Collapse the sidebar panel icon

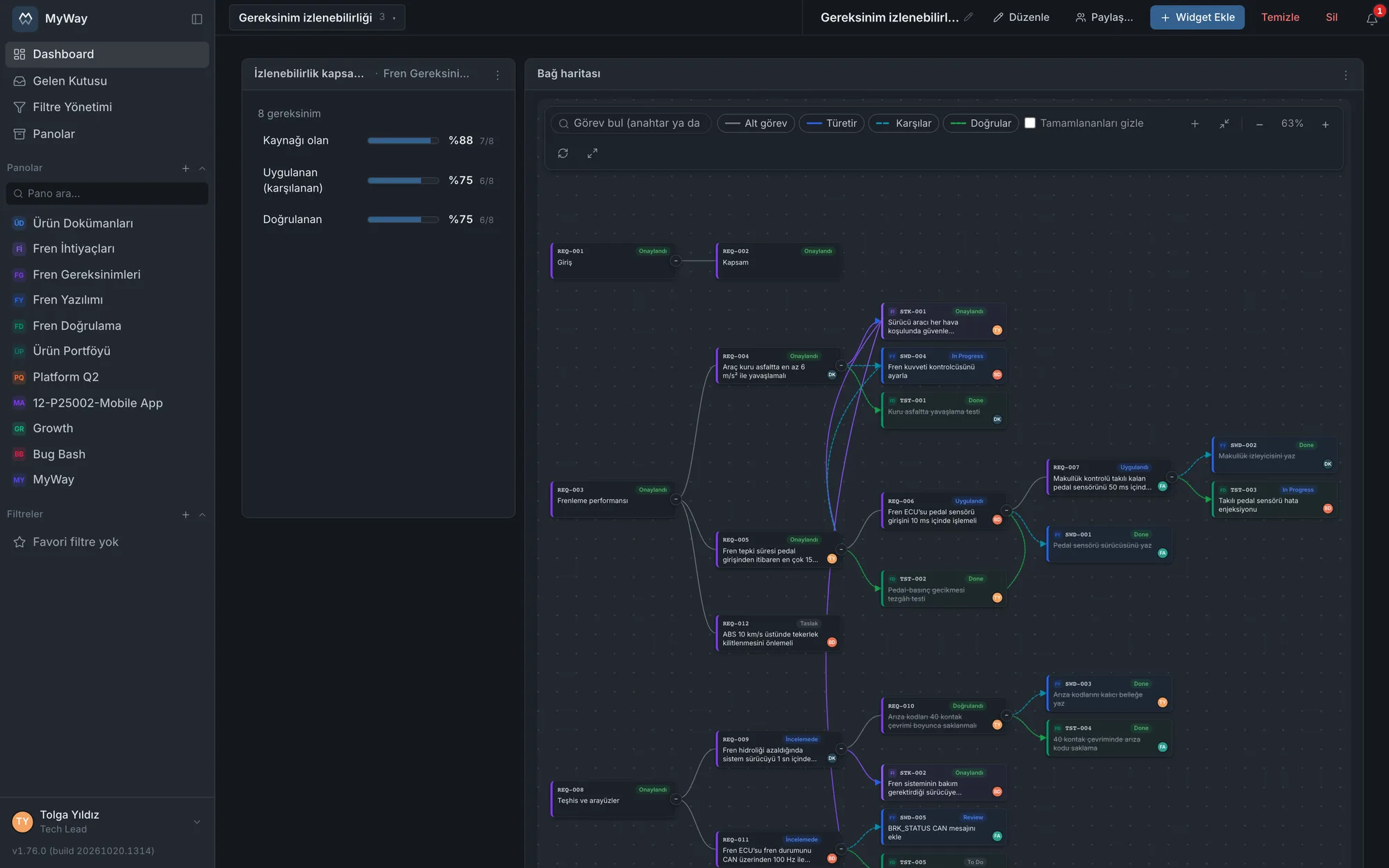(x=197, y=19)
